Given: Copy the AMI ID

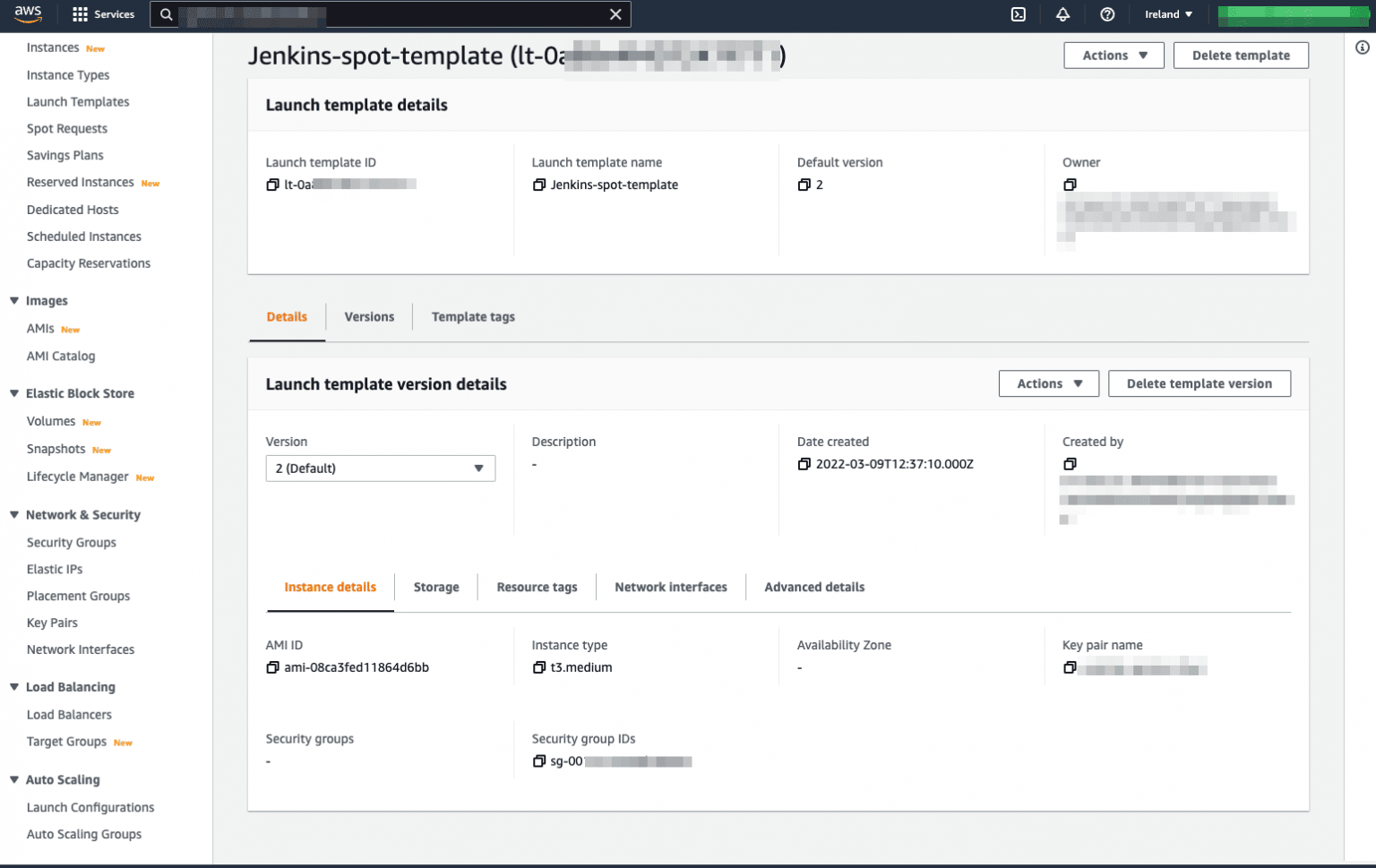Looking at the screenshot, I should [x=271, y=666].
